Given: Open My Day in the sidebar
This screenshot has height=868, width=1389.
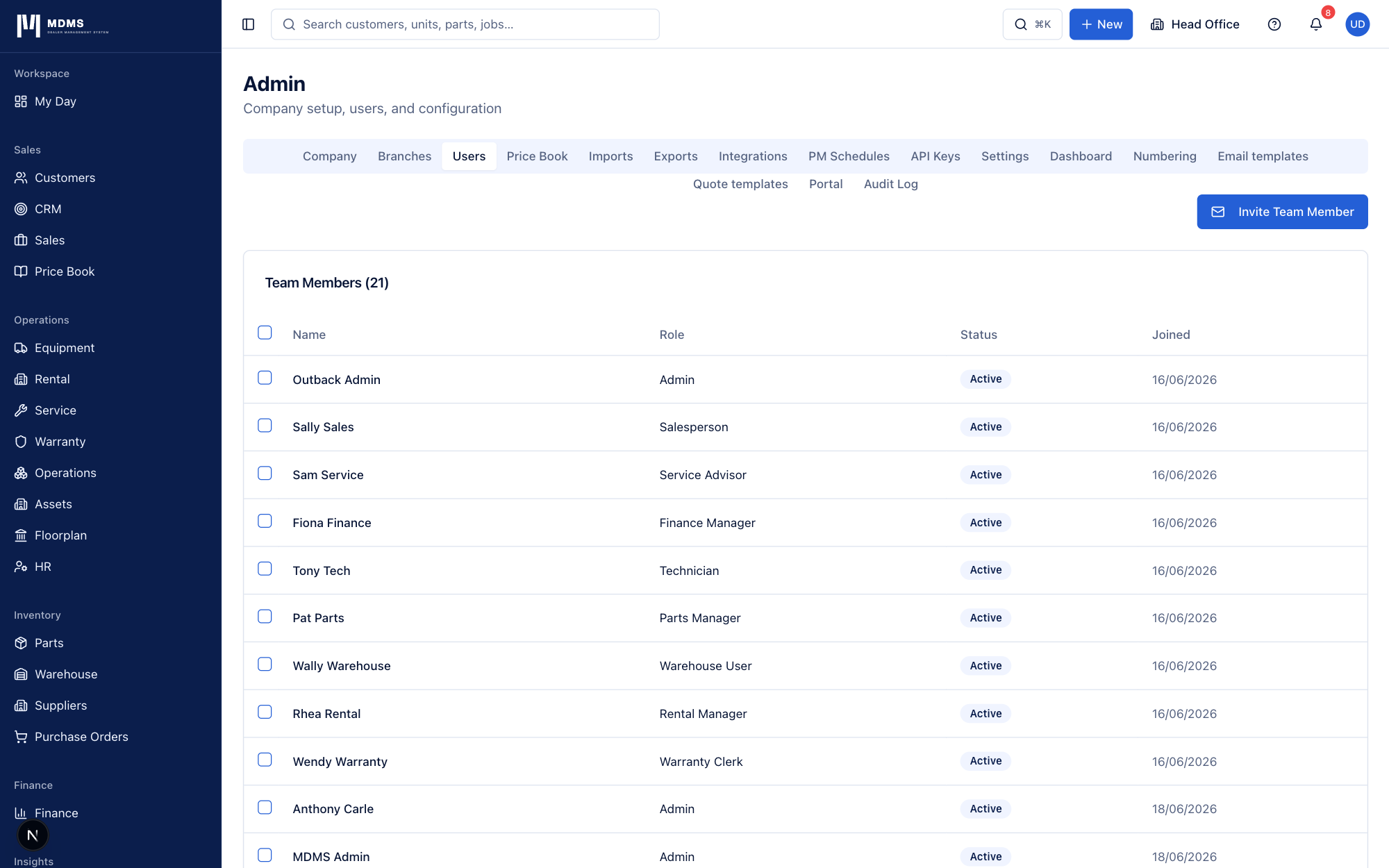Looking at the screenshot, I should [x=56, y=101].
